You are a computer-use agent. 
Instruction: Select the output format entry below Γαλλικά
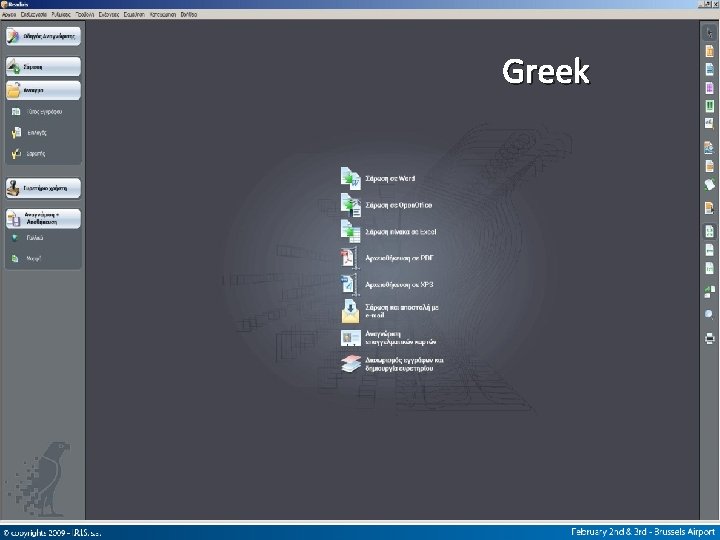27,259
